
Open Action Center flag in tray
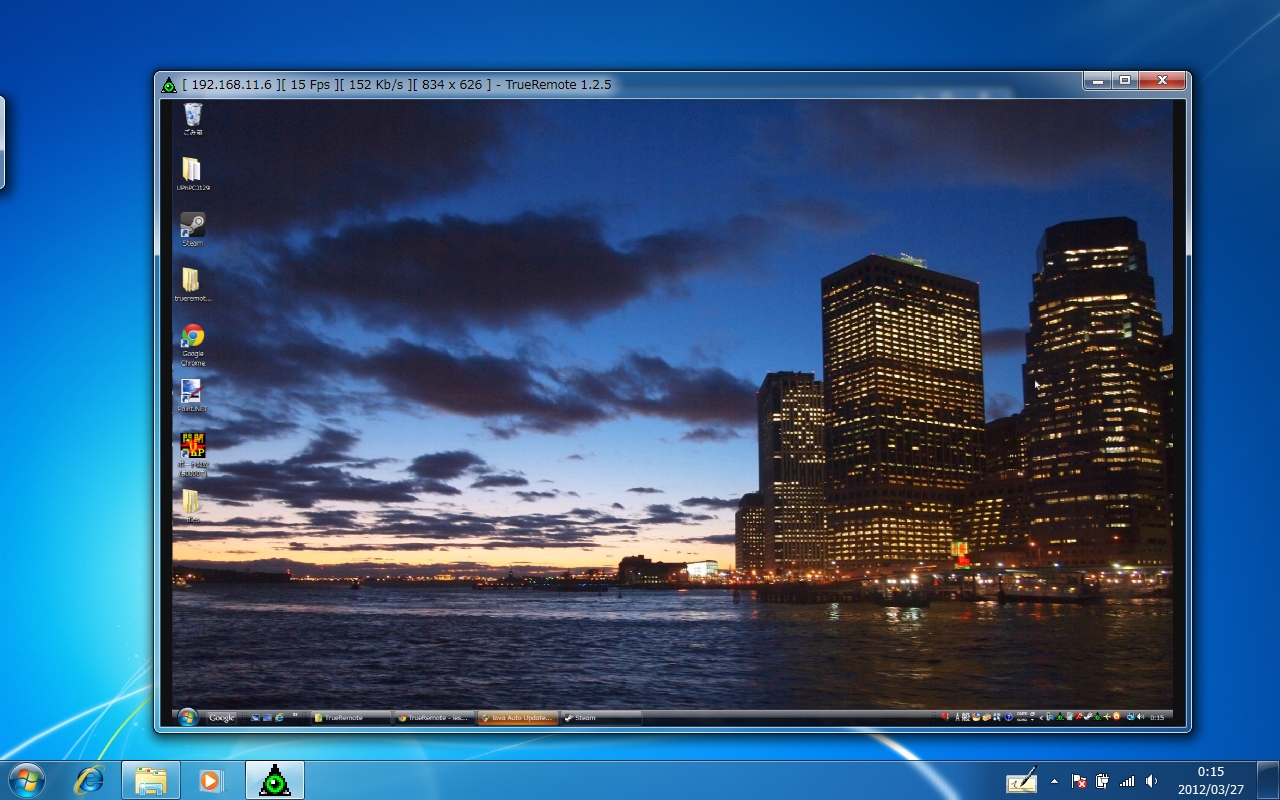(1079, 781)
